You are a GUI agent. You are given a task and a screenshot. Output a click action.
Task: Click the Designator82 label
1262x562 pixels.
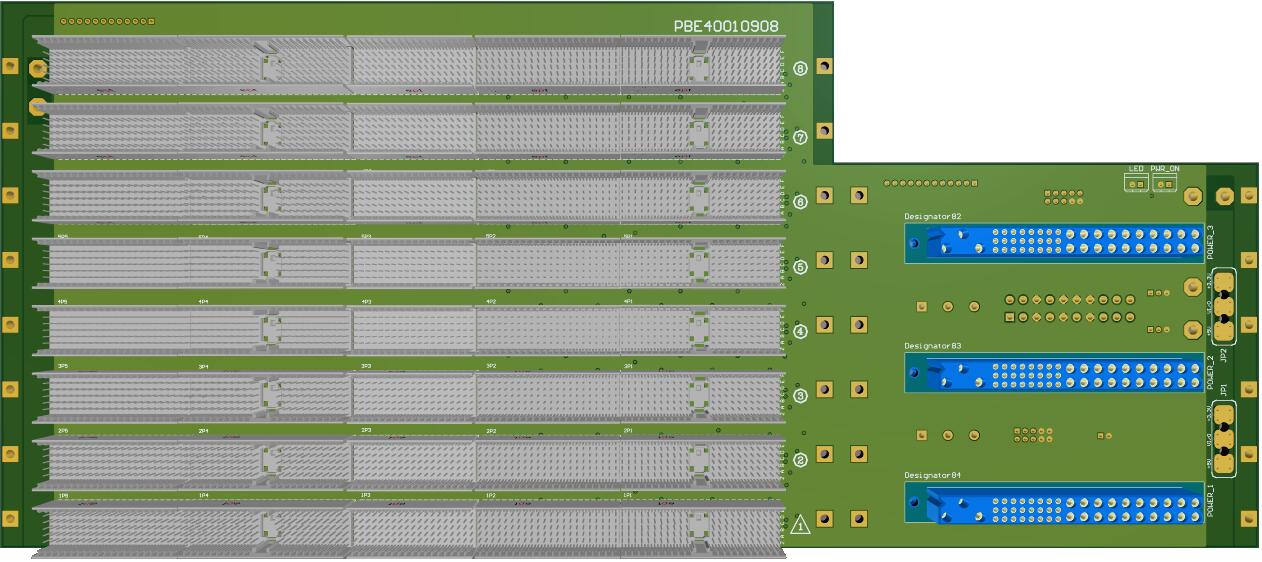[x=932, y=216]
